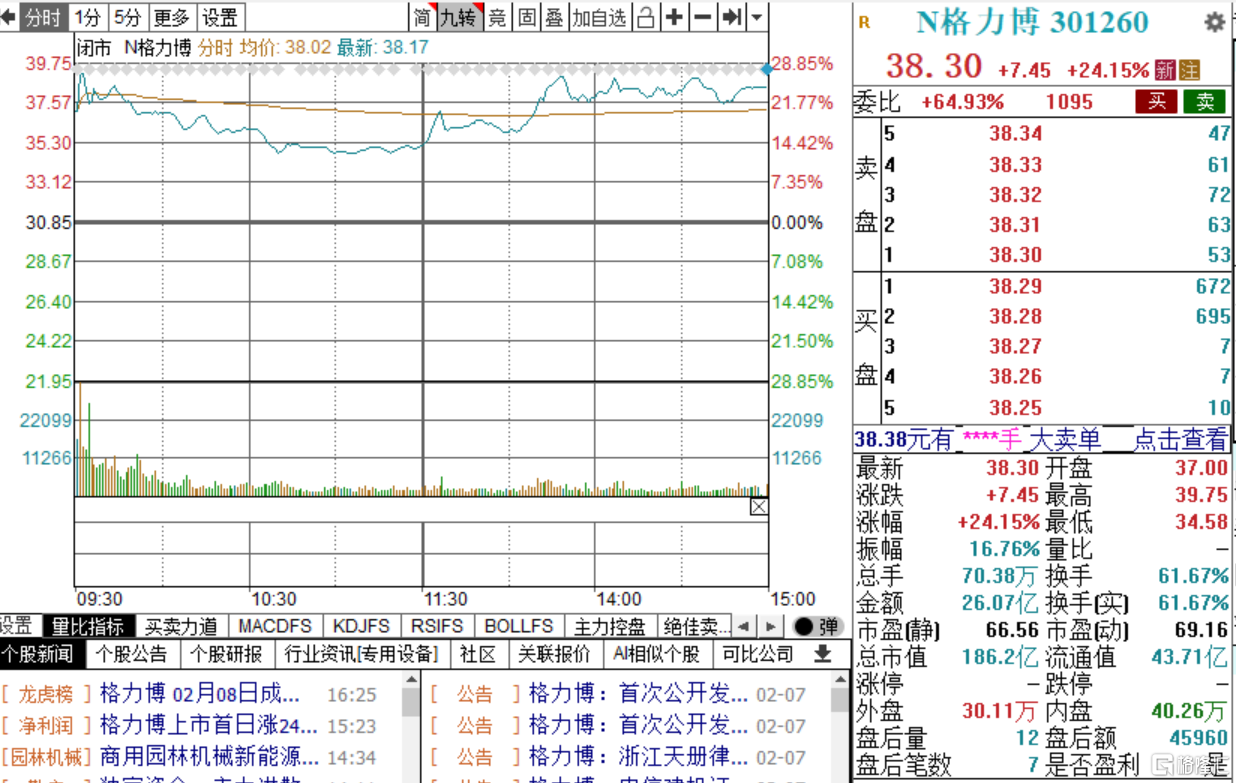The image size is (1236, 783).
Task: Select MACDFS indicator tab
Action: [x=275, y=626]
